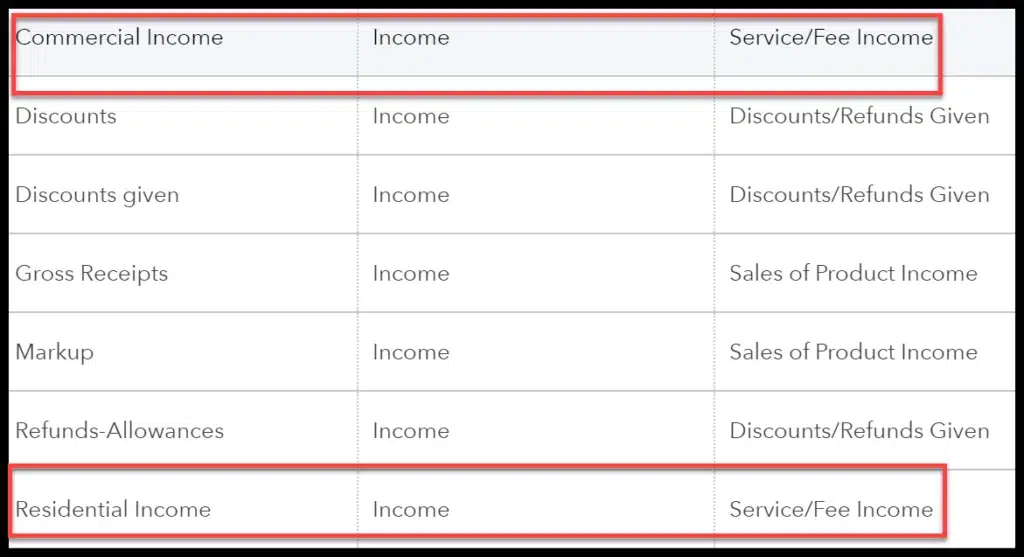Click Discounts/Refunds Given in Refunds-Allowances row
1024x557 pixels.
(859, 431)
